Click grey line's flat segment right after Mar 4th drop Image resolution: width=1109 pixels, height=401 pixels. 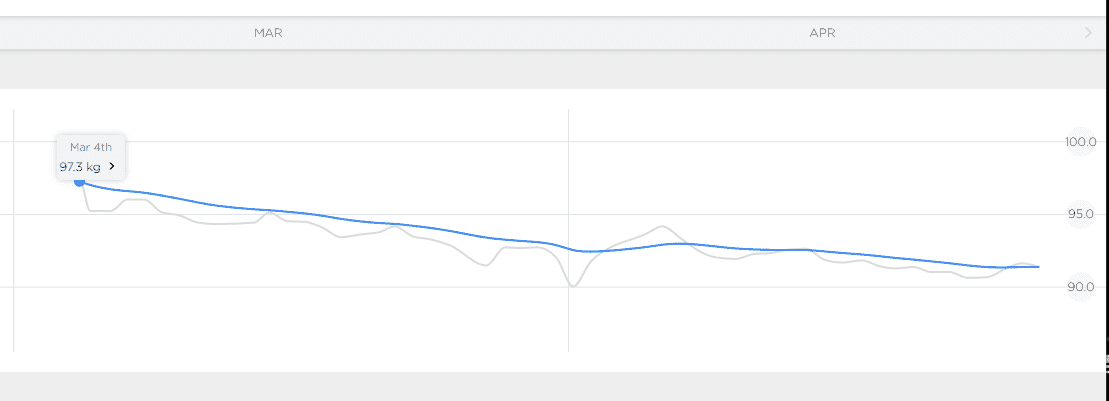coord(101,211)
